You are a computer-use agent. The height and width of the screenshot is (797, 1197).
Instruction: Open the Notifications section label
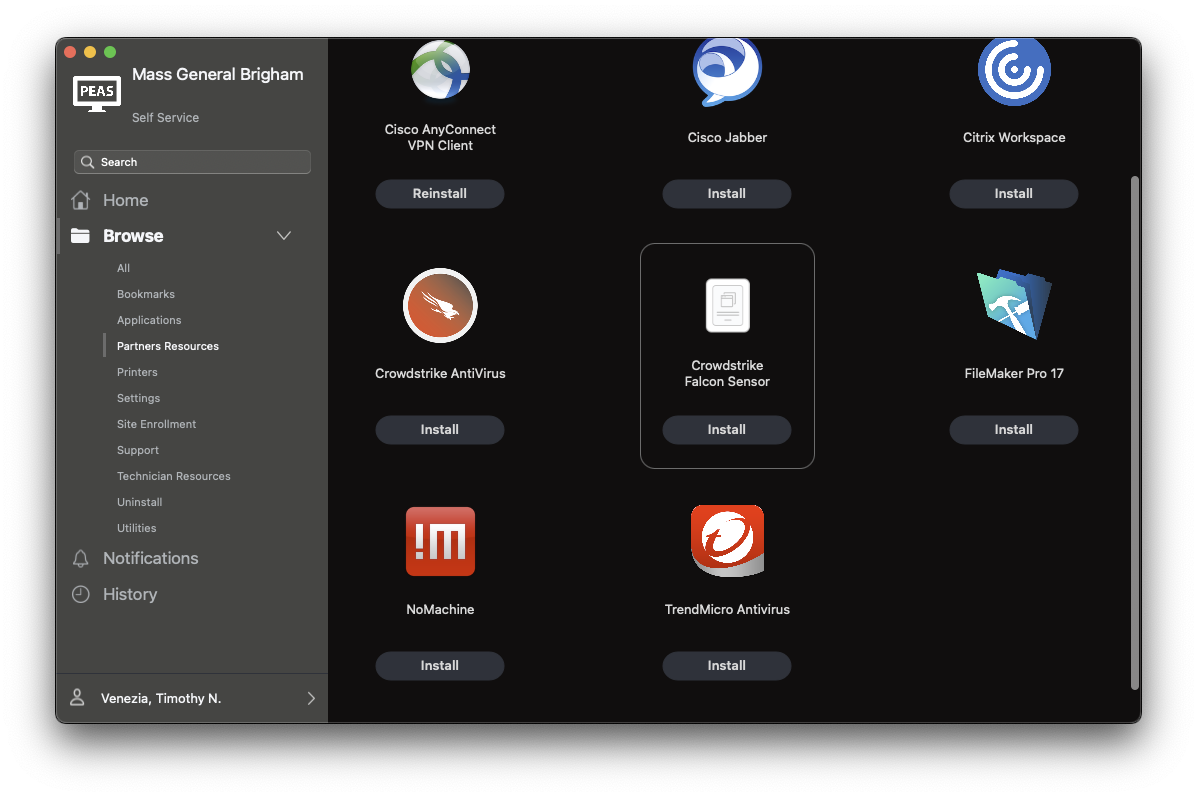click(151, 558)
